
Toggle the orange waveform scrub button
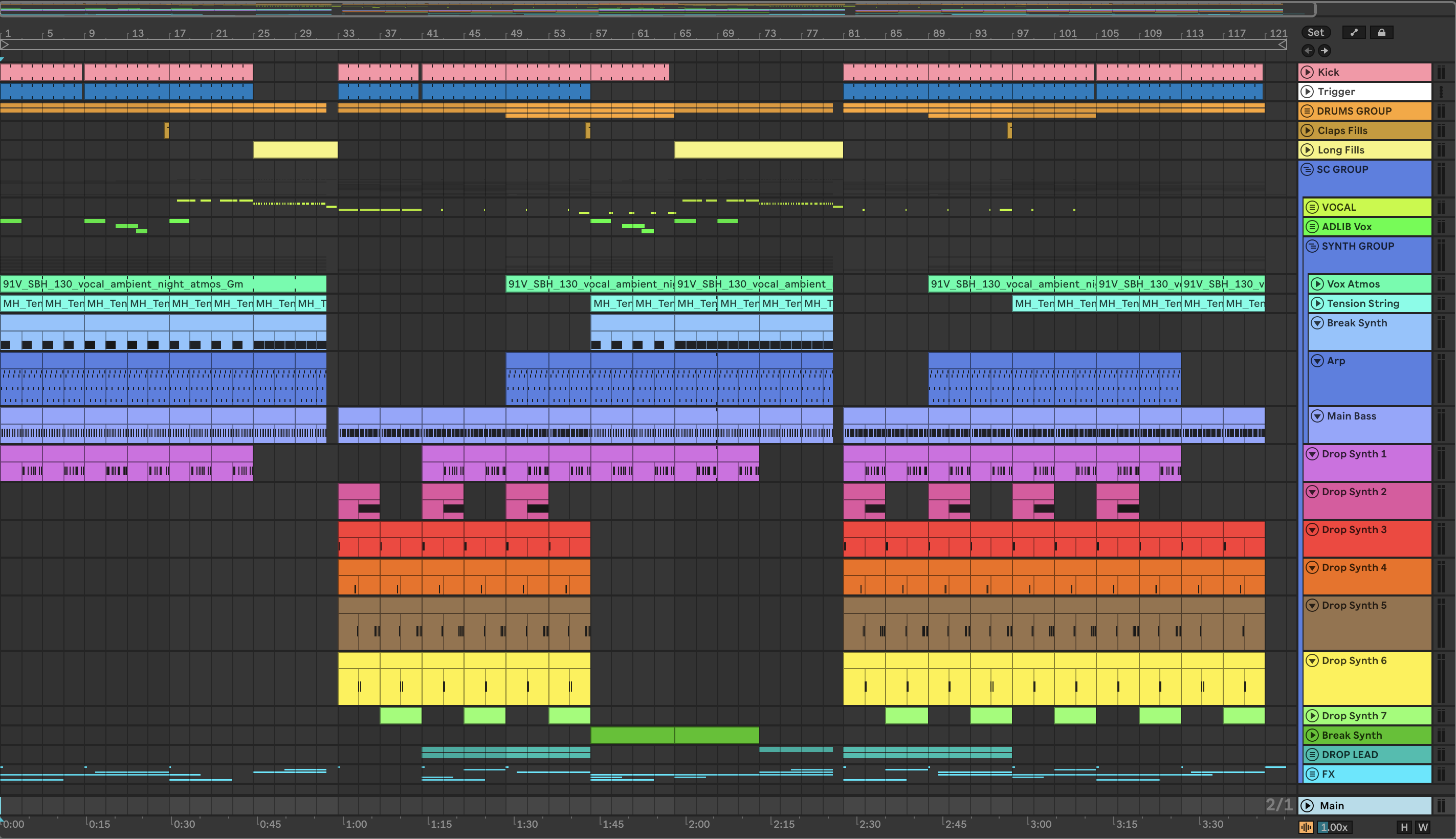pyautogui.click(x=1306, y=827)
